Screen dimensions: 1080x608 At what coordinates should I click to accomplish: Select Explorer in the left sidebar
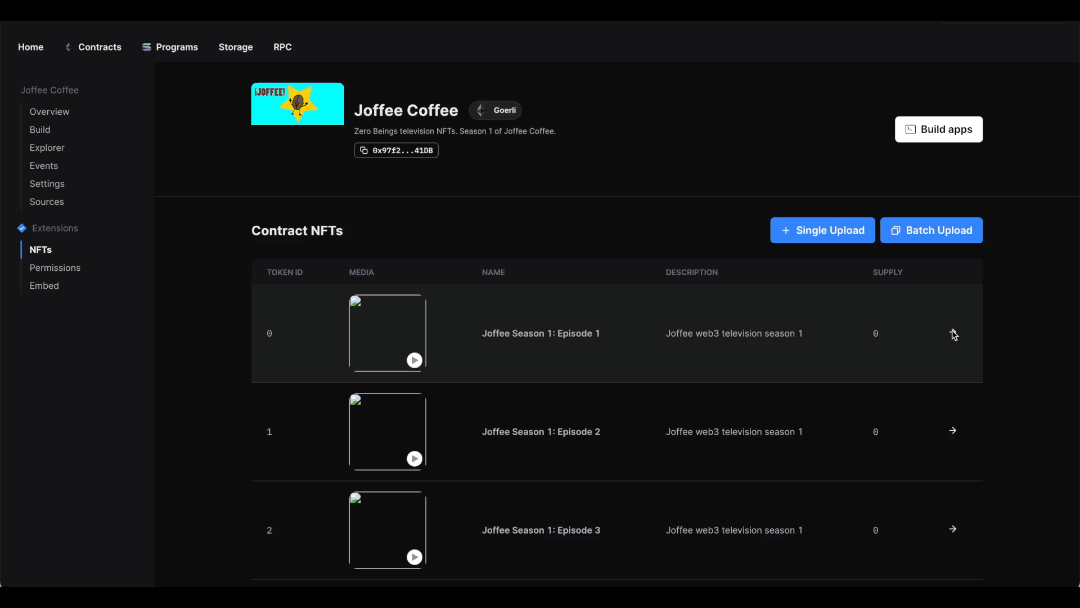coord(47,148)
